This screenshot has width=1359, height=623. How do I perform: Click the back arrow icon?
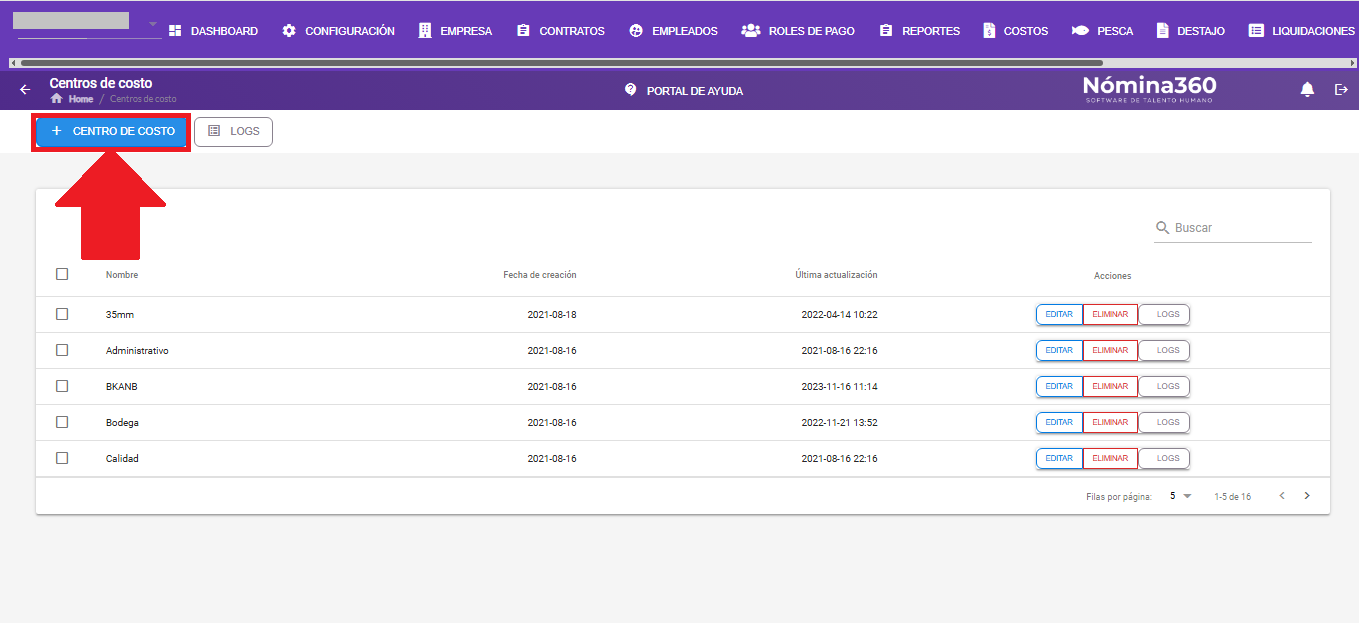pyautogui.click(x=25, y=90)
